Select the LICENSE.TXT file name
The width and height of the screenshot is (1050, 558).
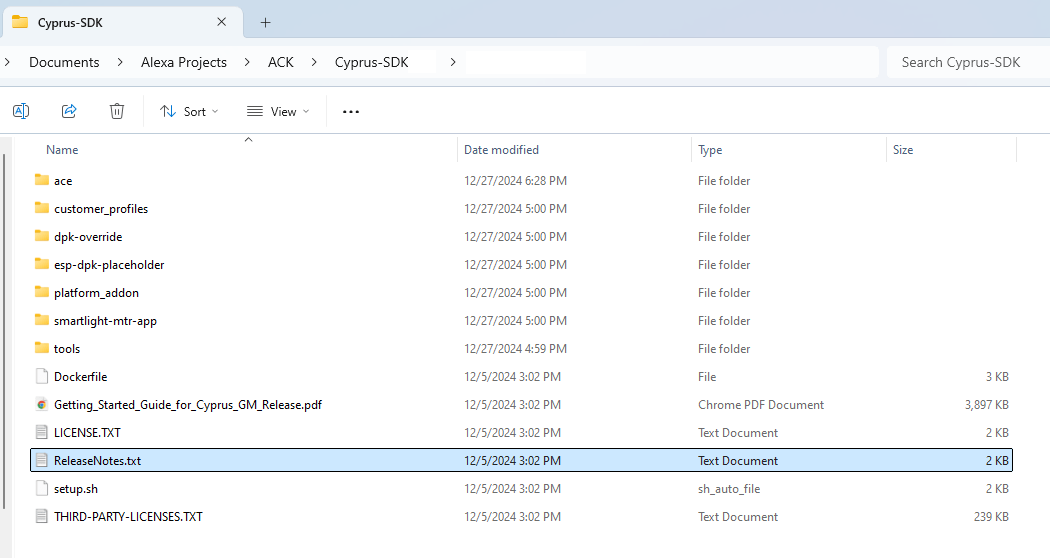(x=87, y=433)
